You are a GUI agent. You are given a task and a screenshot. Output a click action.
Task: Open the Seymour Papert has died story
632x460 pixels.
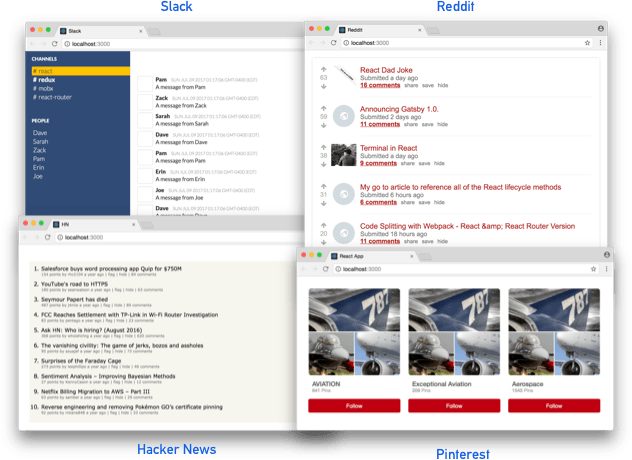(74, 300)
